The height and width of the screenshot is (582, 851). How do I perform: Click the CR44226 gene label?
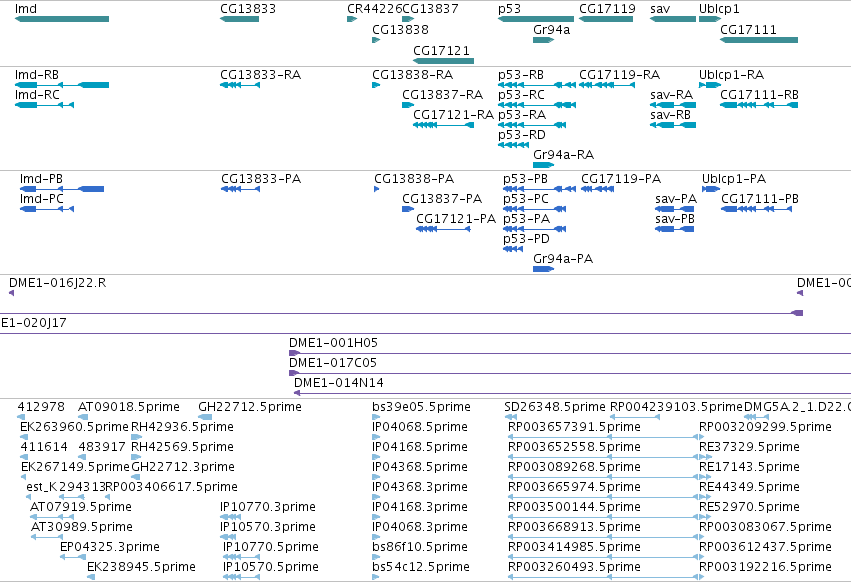click(x=374, y=9)
